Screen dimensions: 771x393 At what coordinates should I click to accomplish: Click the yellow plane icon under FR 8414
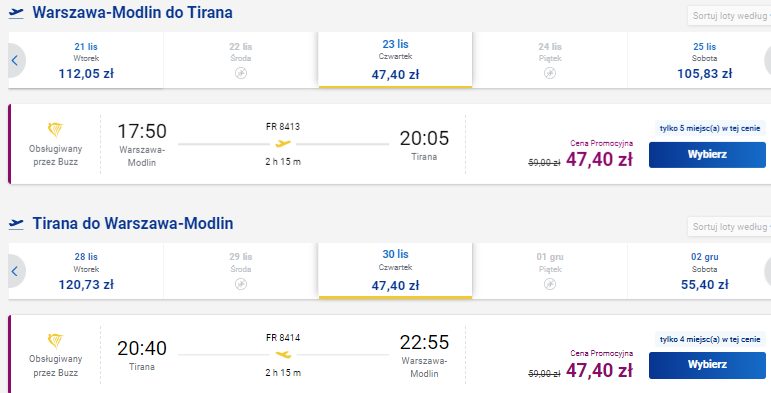pos(283,354)
